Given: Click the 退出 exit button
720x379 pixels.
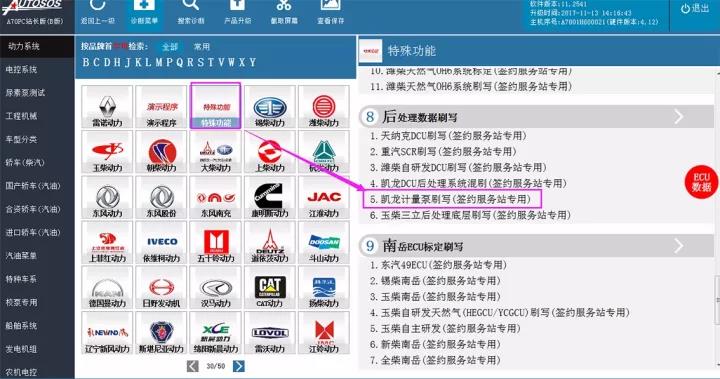Looking at the screenshot, I should pos(695,8).
